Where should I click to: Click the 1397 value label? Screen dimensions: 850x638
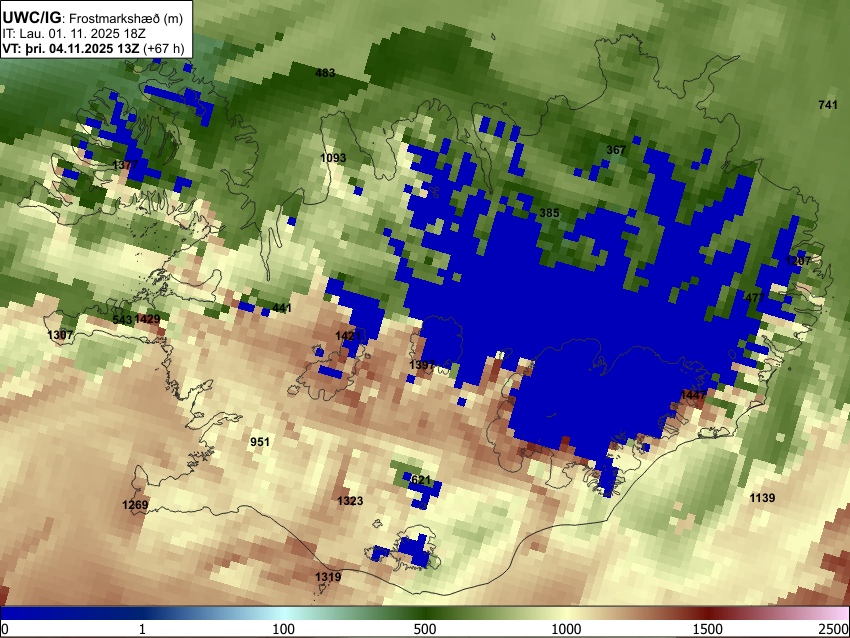click(422, 364)
